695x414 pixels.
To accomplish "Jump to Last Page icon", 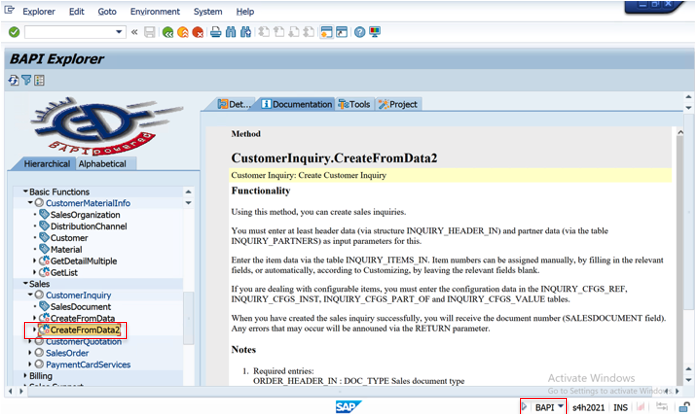I will click(309, 32).
